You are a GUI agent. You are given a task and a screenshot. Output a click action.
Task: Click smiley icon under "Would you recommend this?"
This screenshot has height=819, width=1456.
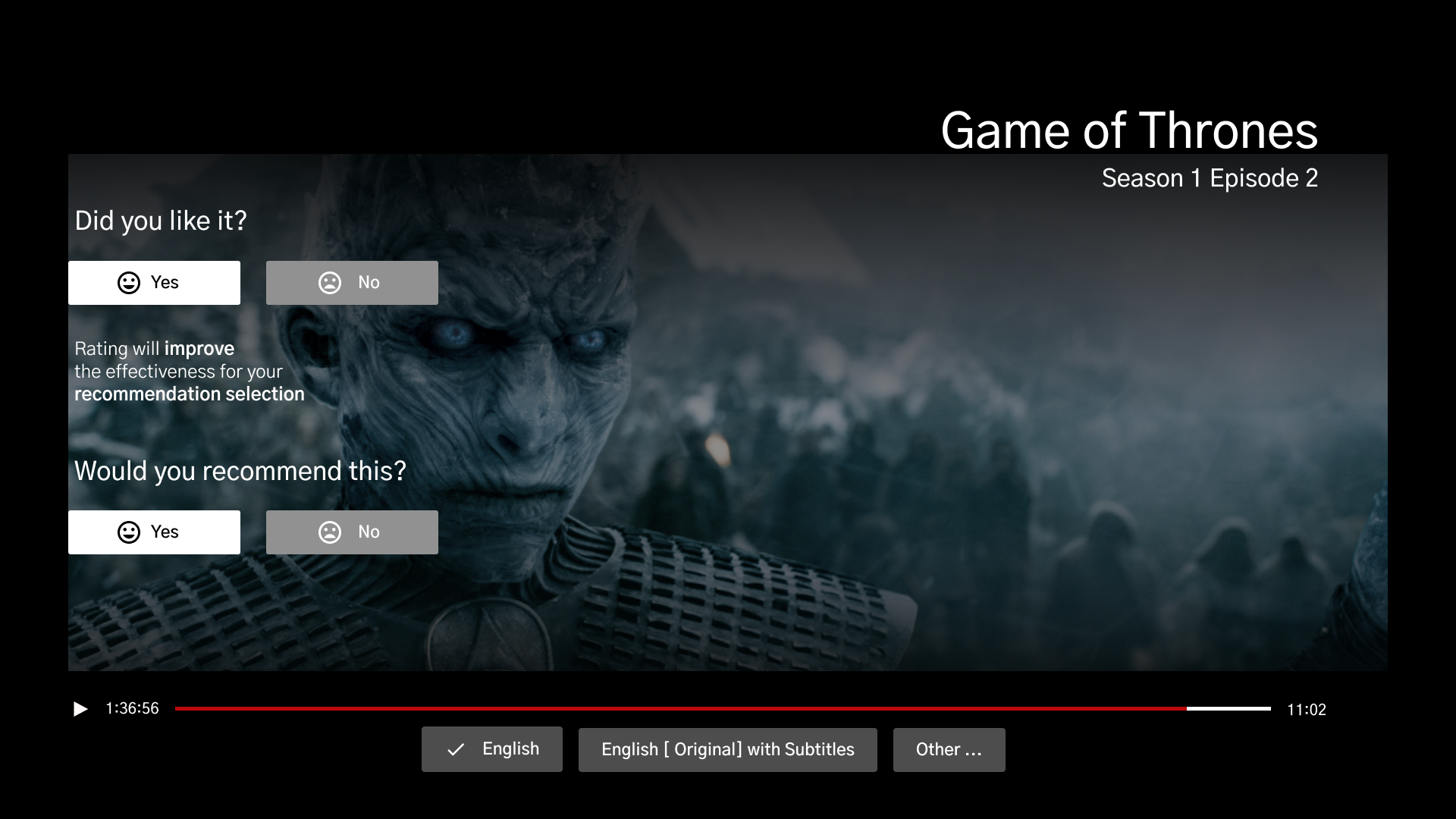[x=129, y=532]
